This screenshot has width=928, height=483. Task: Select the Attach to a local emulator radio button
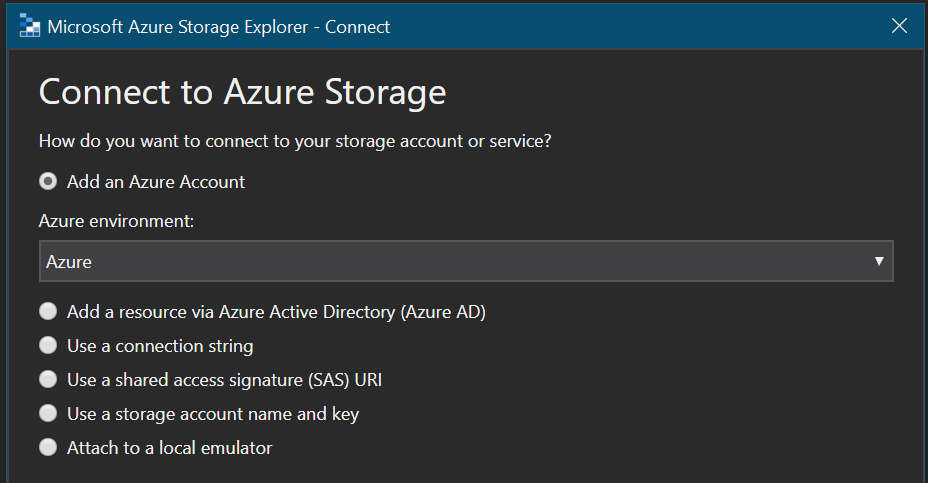coord(48,448)
